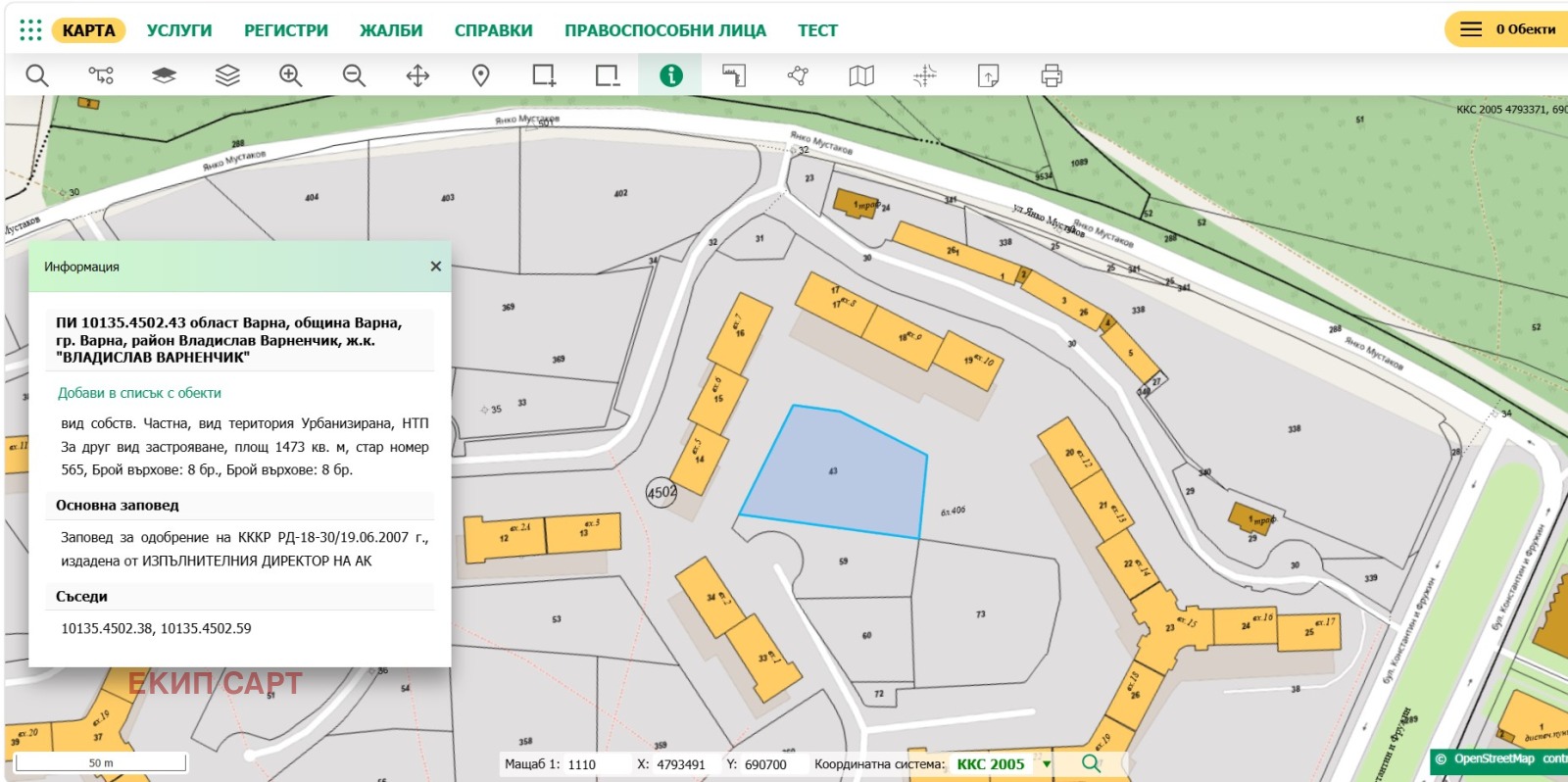This screenshot has width=1568, height=782.
Task: Choose the location pin tool
Action: 480,75
